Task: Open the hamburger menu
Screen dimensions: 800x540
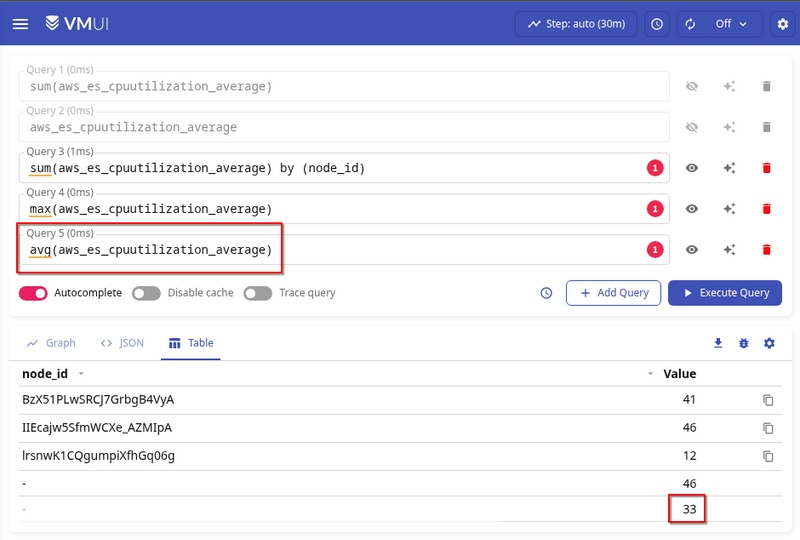Action: 20,23
